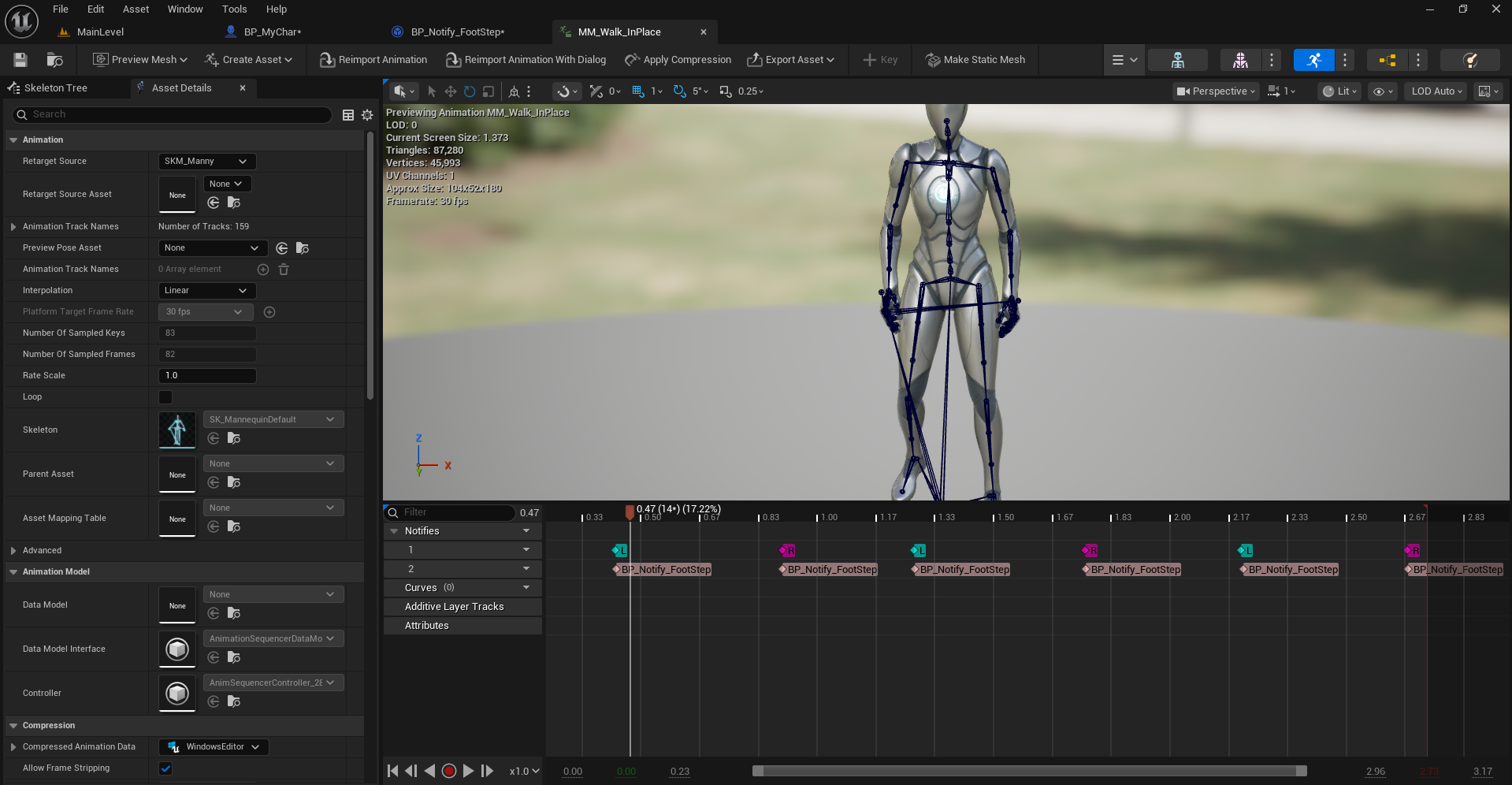Image resolution: width=1512 pixels, height=785 pixels.
Task: Open Export Asset button menu
Action: [x=791, y=60]
